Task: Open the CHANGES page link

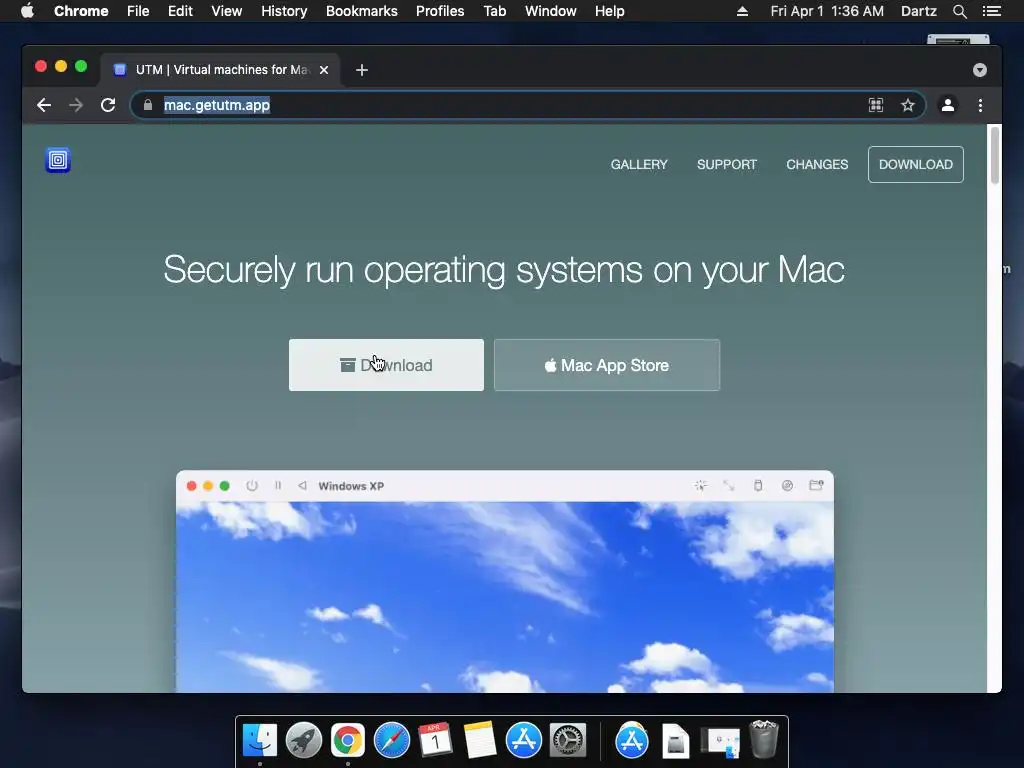Action: pyautogui.click(x=817, y=165)
